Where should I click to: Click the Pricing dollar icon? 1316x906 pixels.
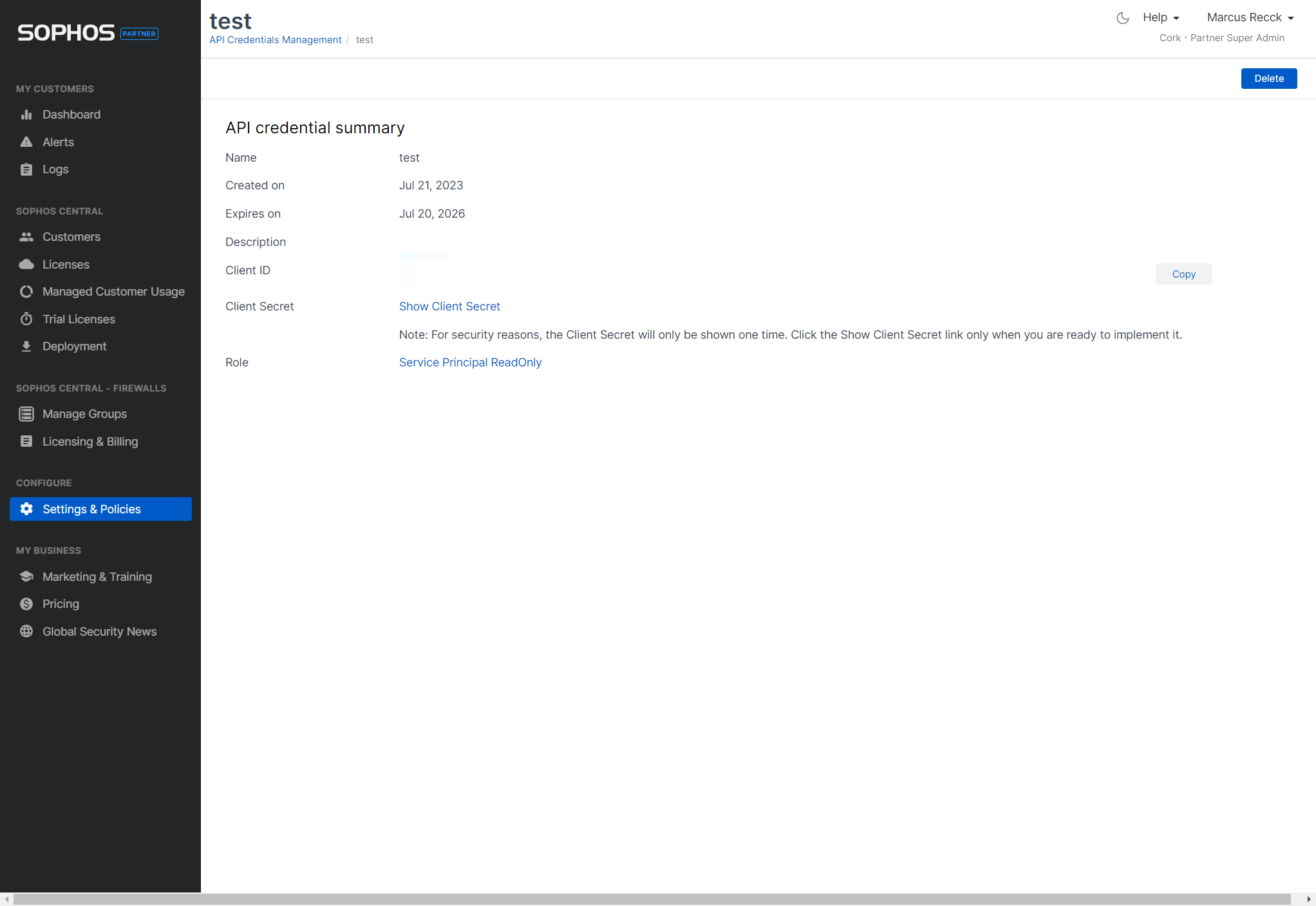click(26, 604)
